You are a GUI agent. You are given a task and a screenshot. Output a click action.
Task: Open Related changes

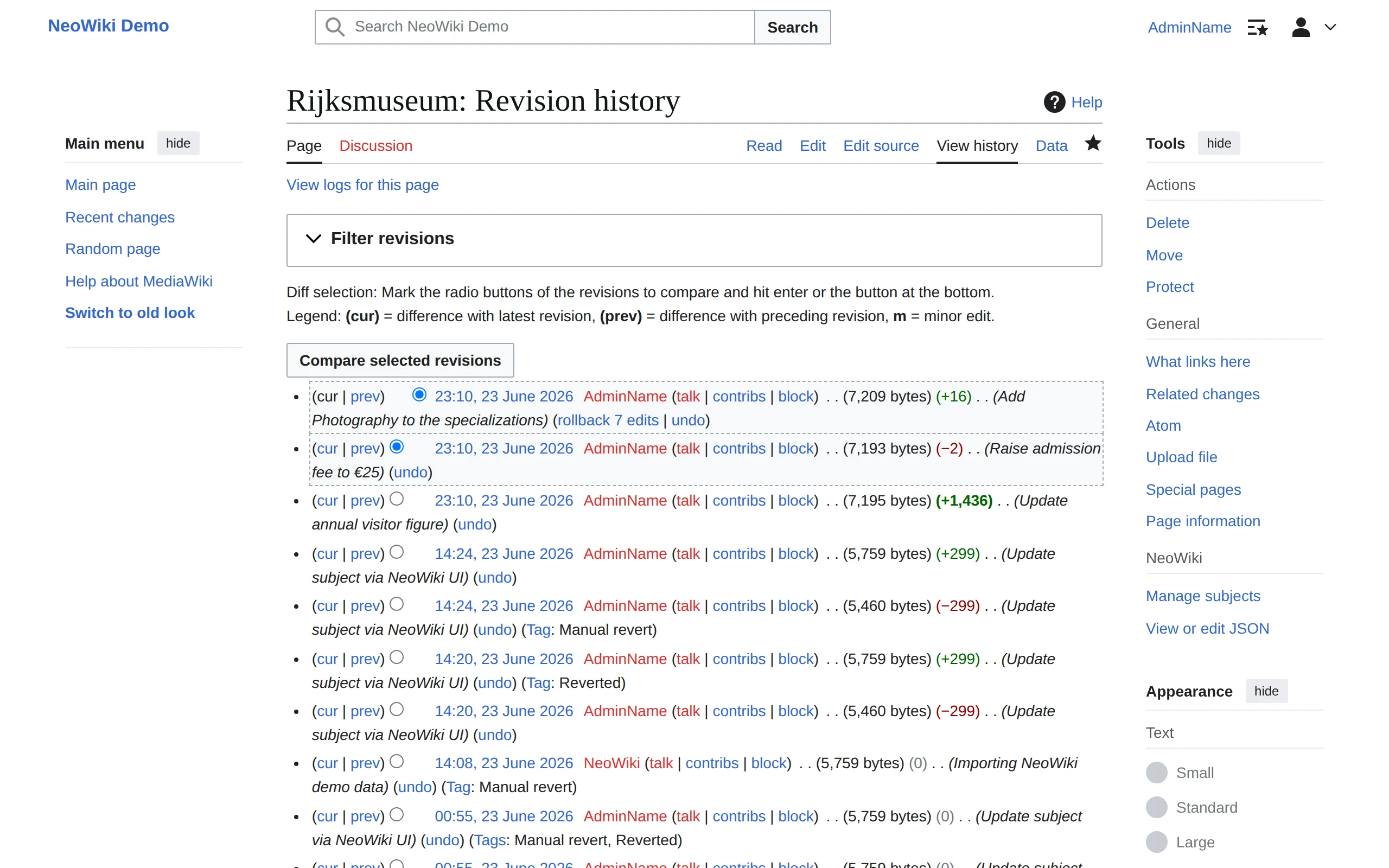pos(1202,394)
